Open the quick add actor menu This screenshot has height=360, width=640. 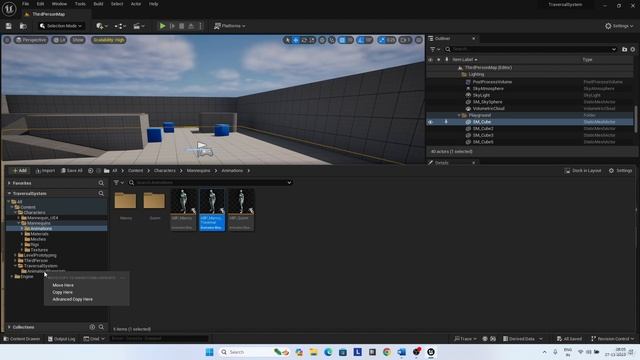tap(102, 26)
